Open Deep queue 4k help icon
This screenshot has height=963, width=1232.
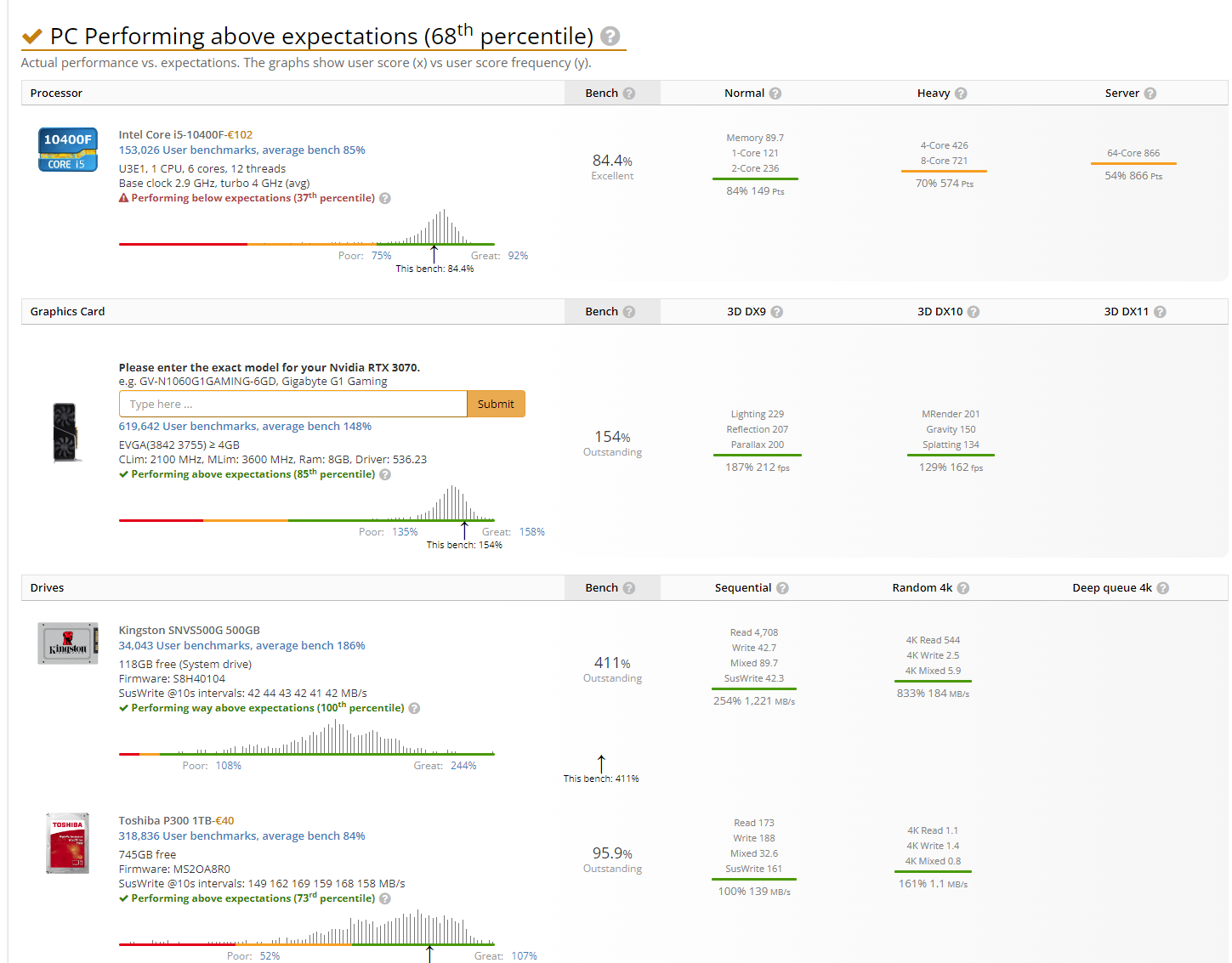(1163, 588)
